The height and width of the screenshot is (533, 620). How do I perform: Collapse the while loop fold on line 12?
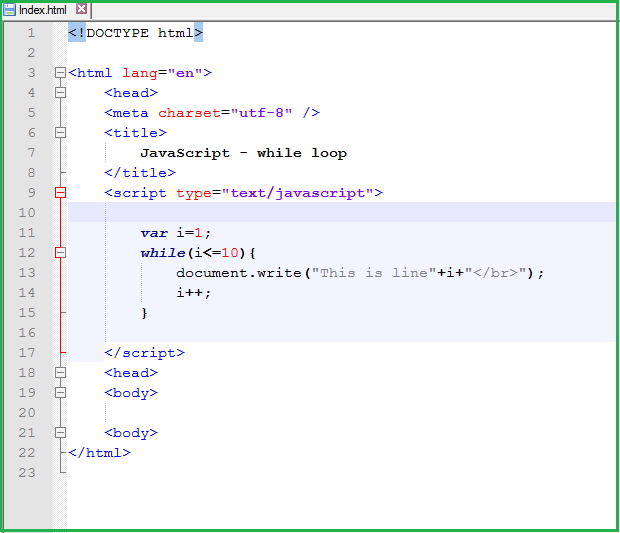[x=60, y=253]
